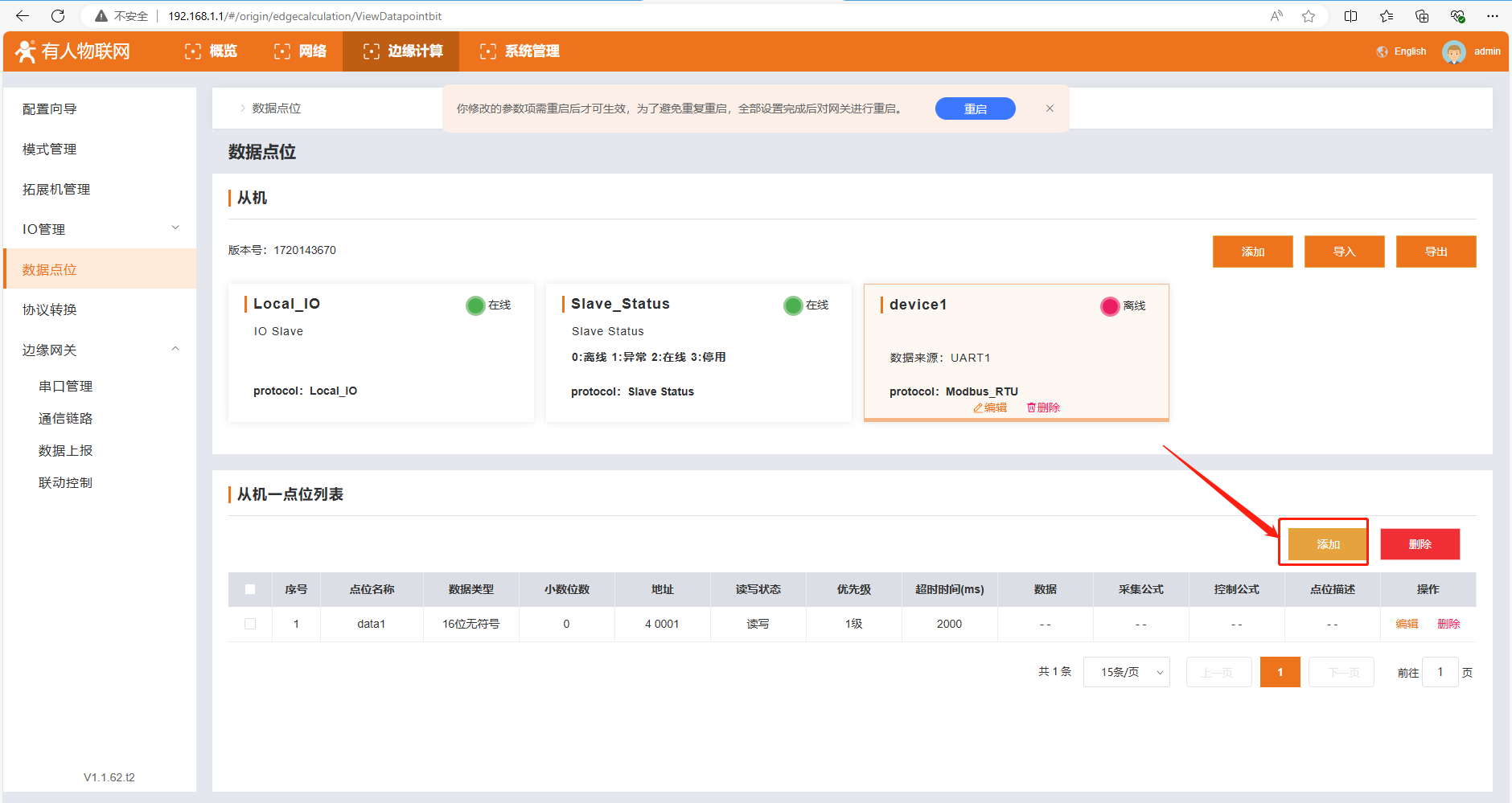1512x803 pixels.
Task: Open the browser split screen icon
Action: tap(1350, 16)
